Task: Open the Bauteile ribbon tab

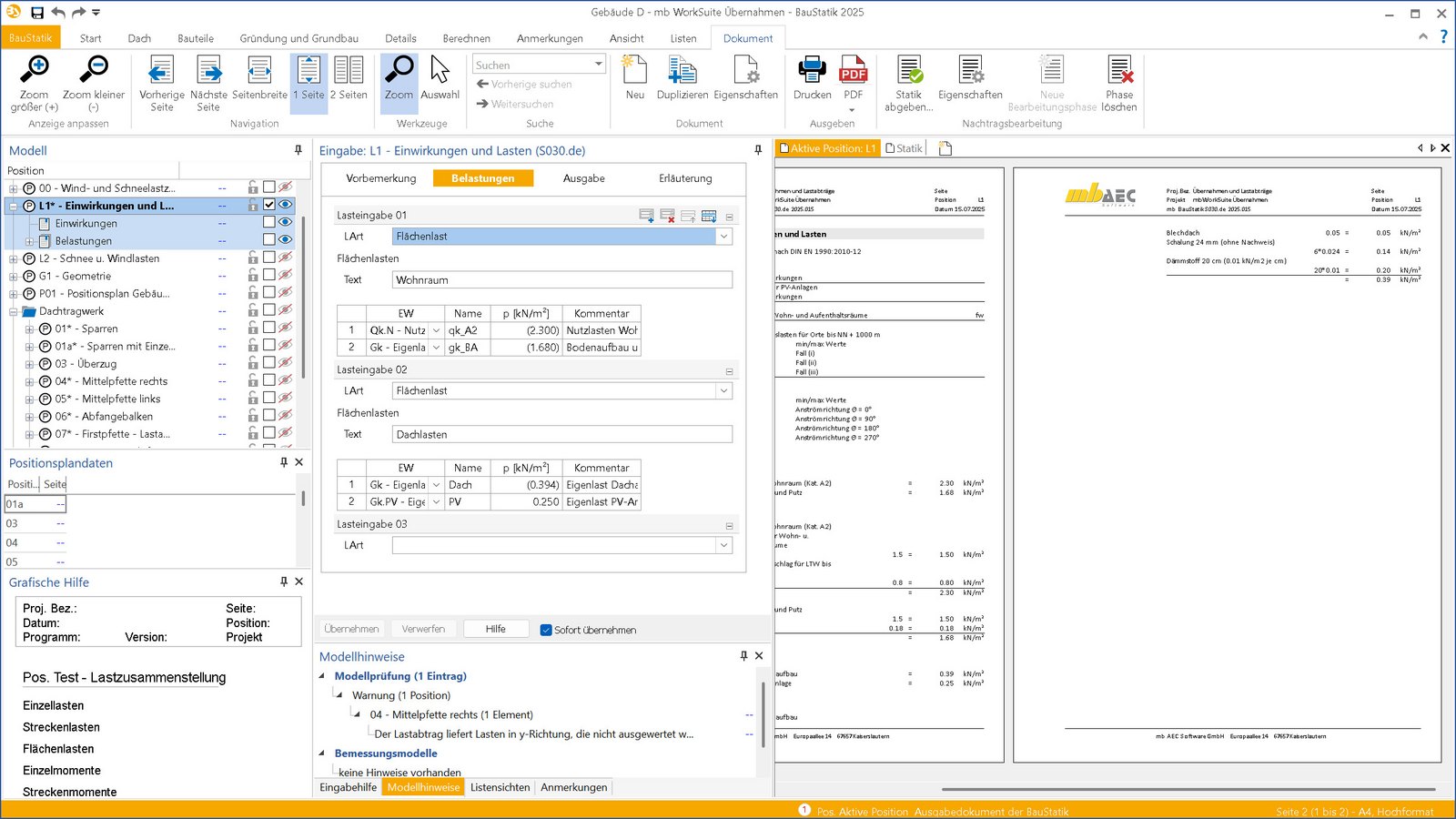Action: click(196, 38)
